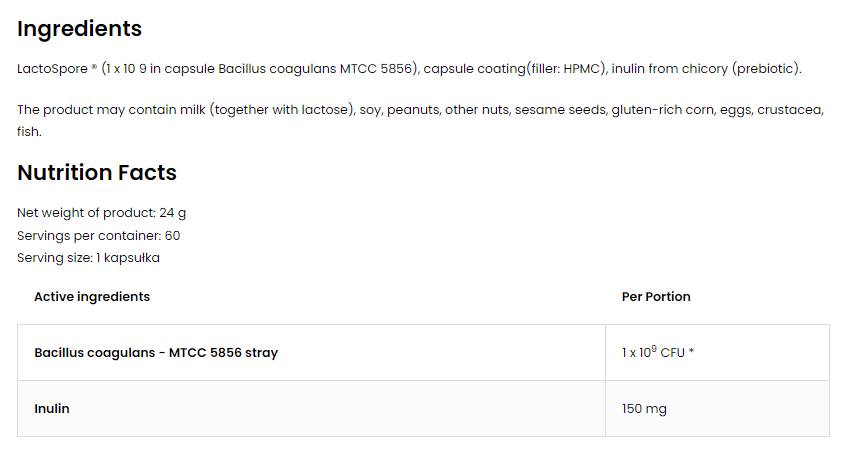Click the word 'fish.' in allergen text

[29, 132]
